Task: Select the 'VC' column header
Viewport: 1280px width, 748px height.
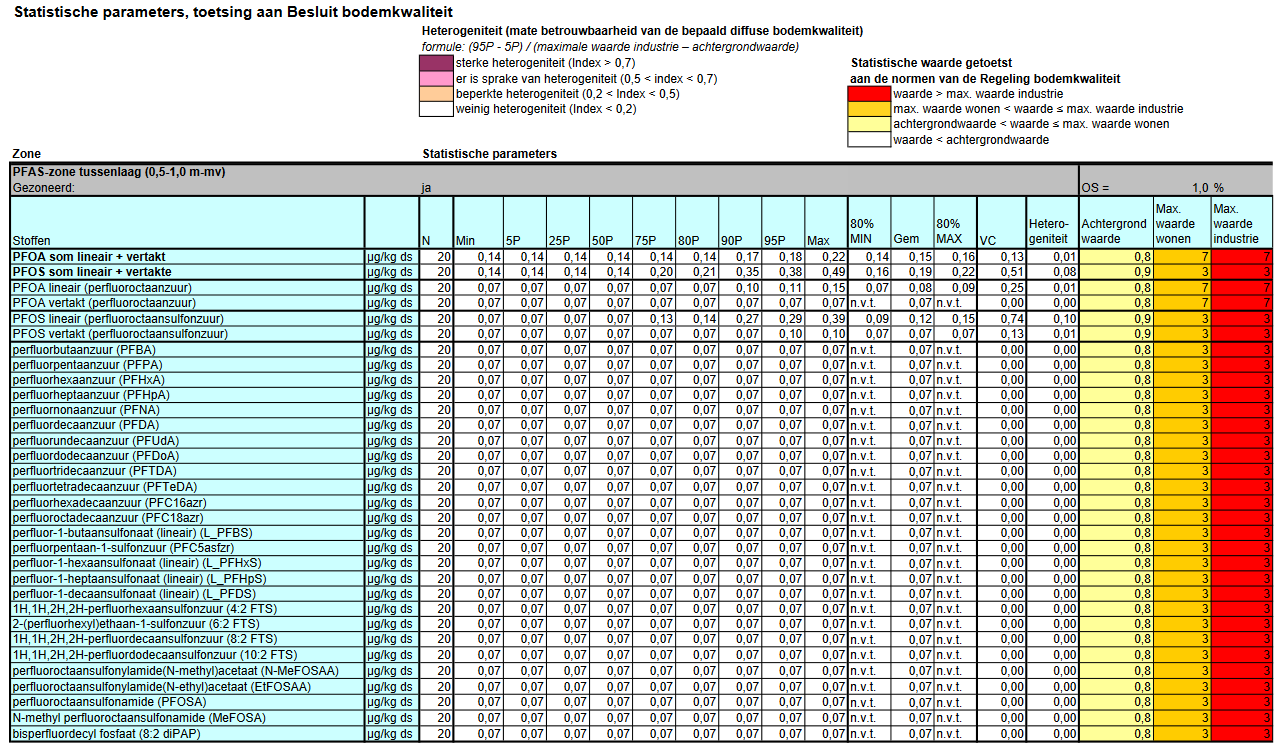Action: (1001, 223)
